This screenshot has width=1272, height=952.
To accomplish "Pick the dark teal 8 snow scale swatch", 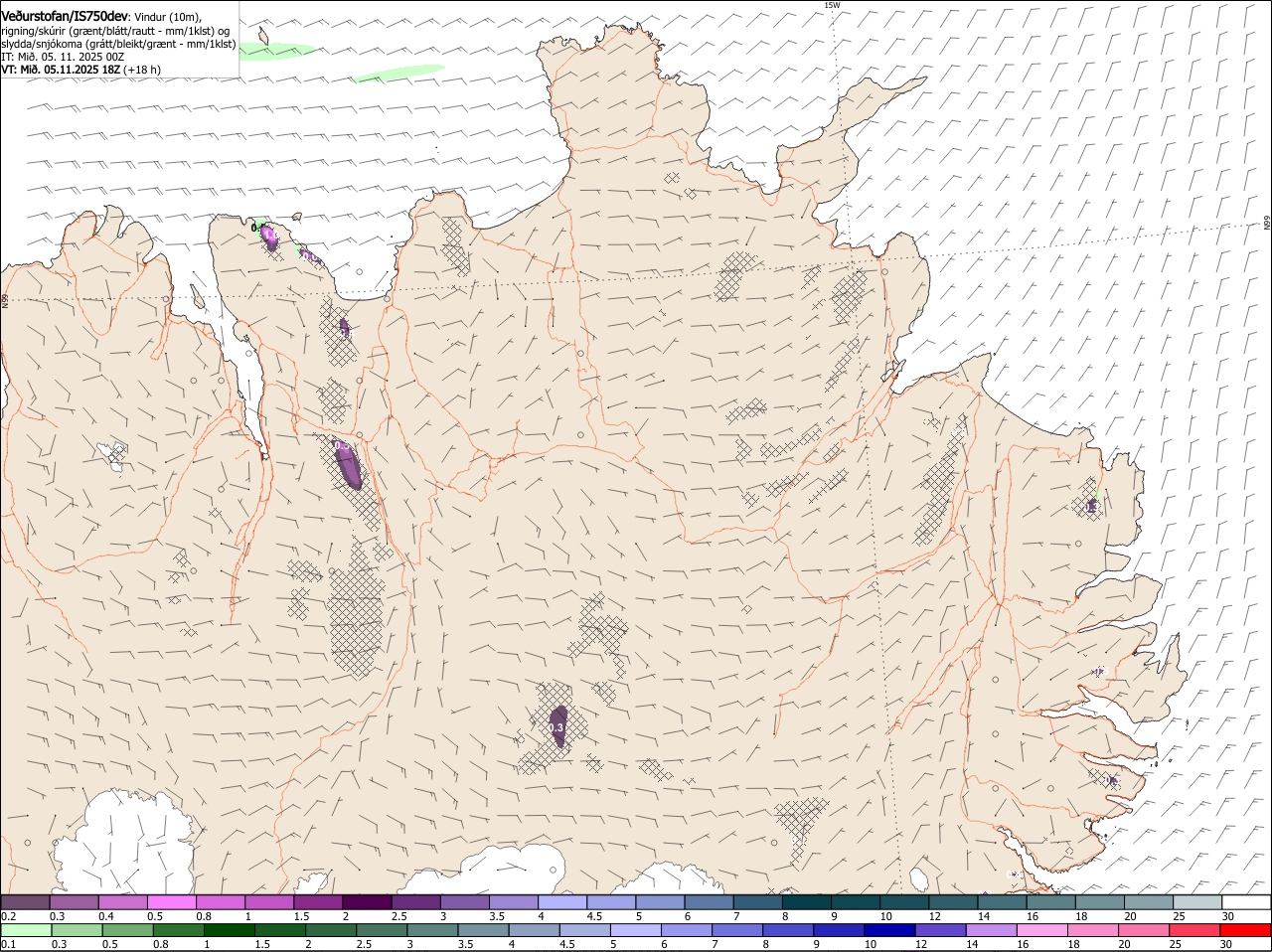I will coord(807,901).
